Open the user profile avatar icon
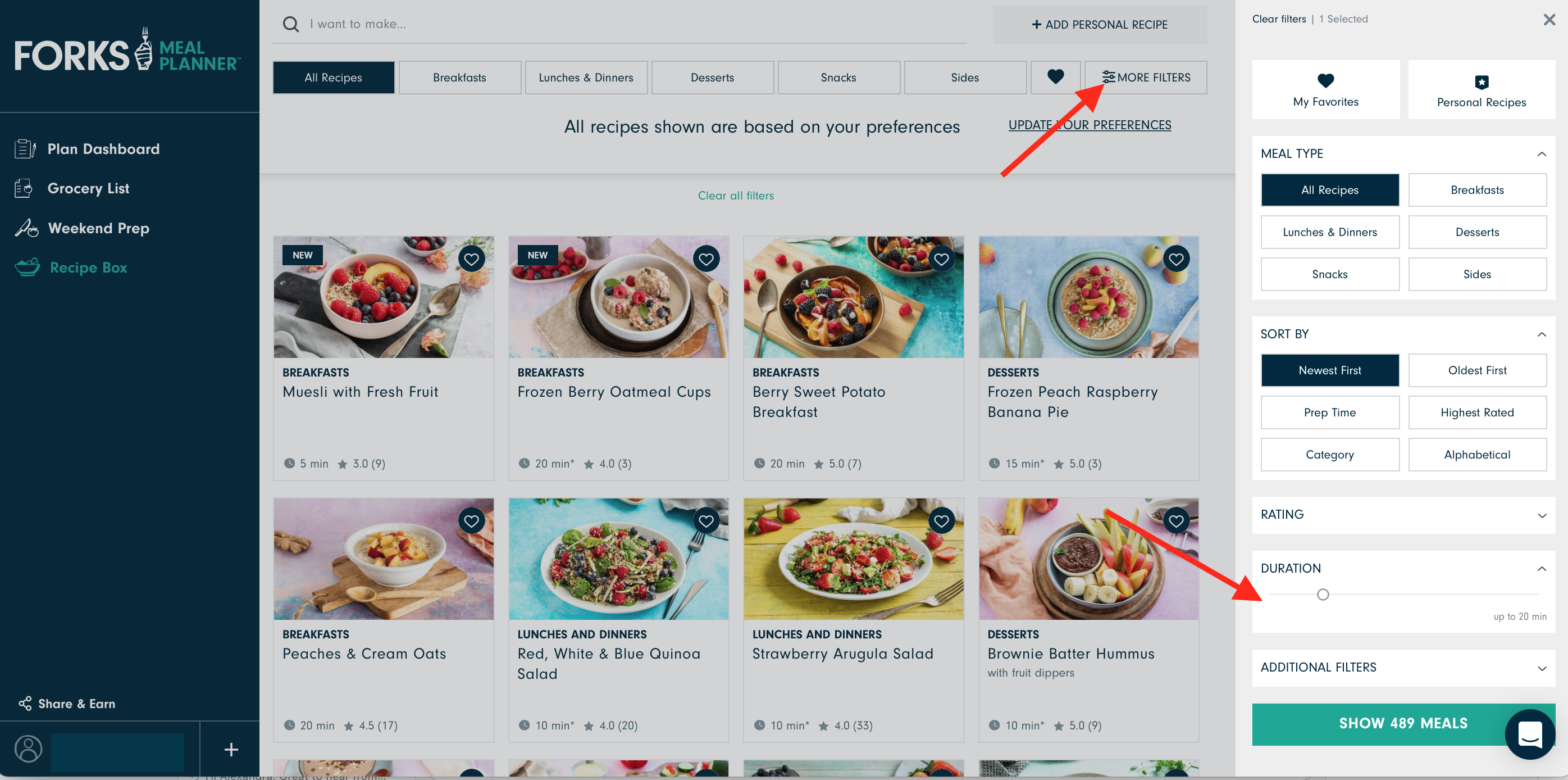Image resolution: width=1568 pixels, height=780 pixels. tap(28, 749)
